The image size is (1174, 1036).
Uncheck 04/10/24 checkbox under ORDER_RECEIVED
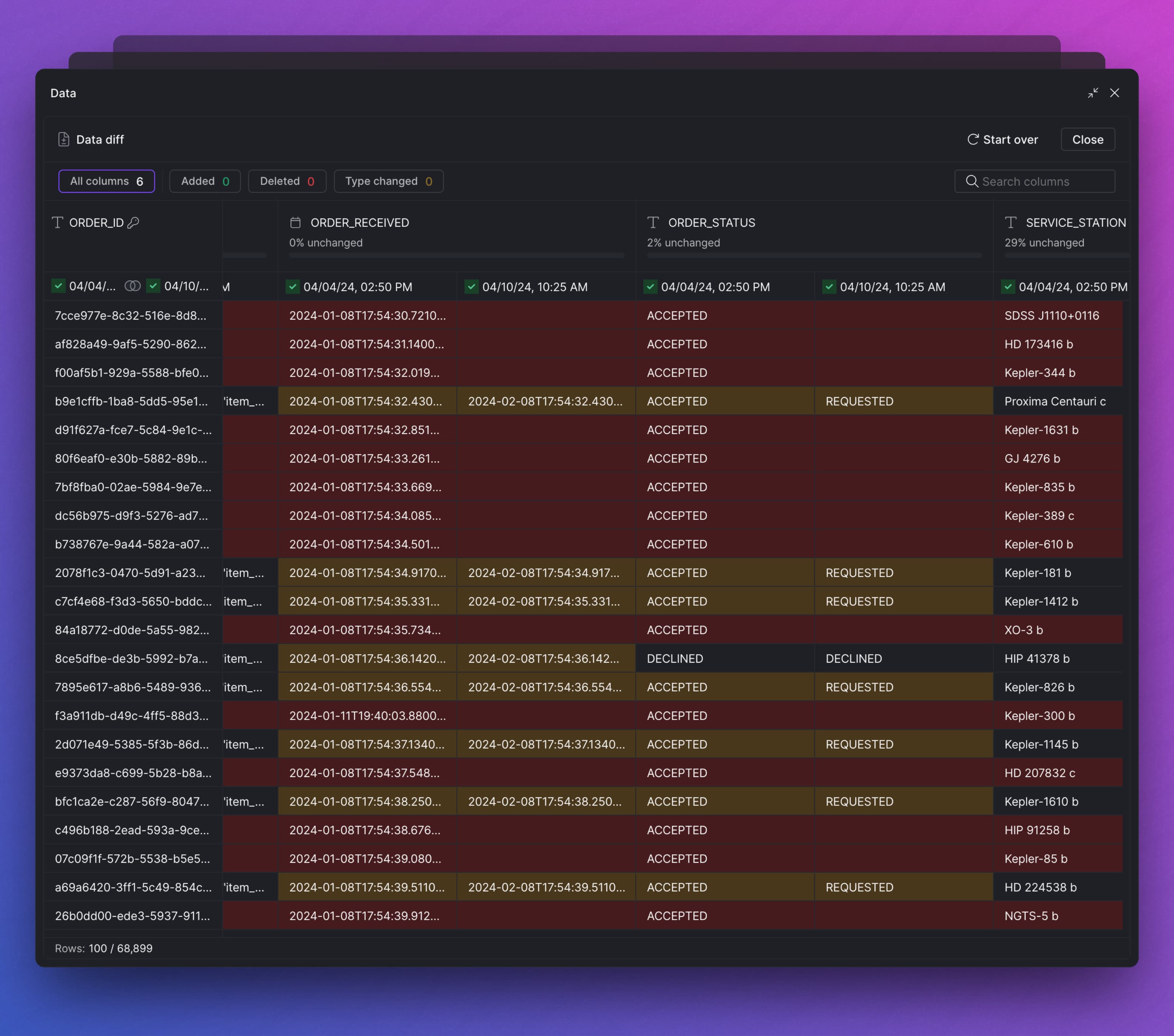pyautogui.click(x=472, y=287)
